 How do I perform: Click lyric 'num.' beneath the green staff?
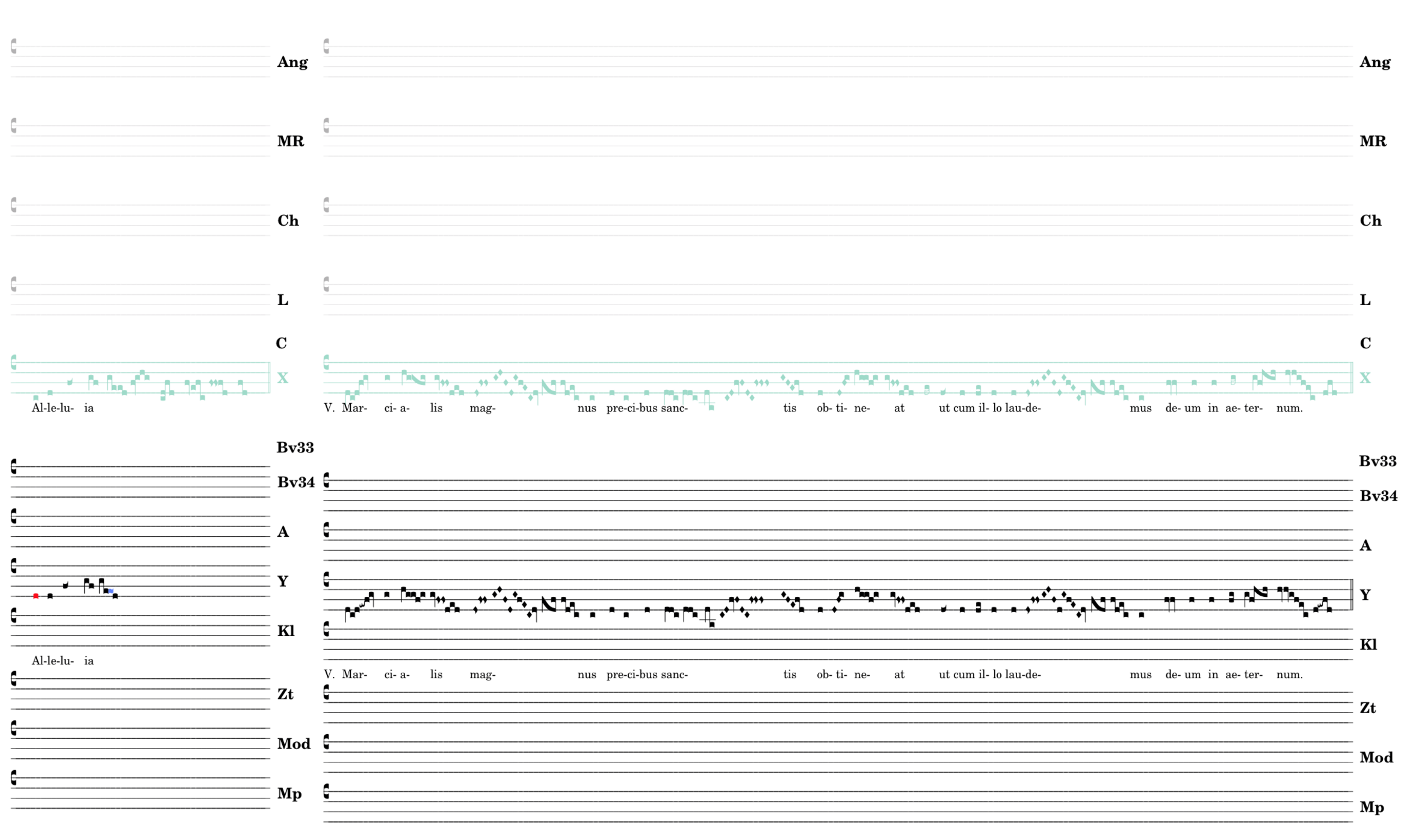point(1289,408)
